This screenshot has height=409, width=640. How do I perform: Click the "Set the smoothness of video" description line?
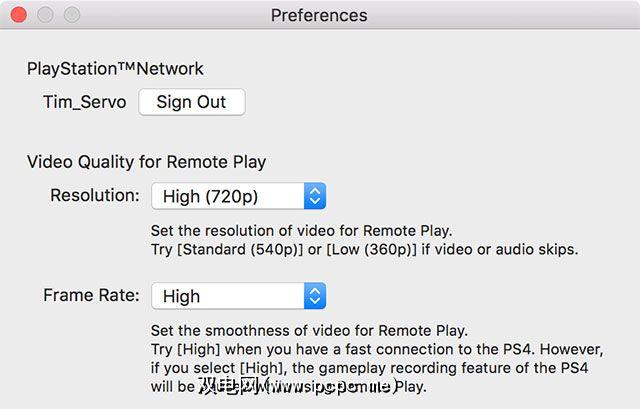click(309, 330)
